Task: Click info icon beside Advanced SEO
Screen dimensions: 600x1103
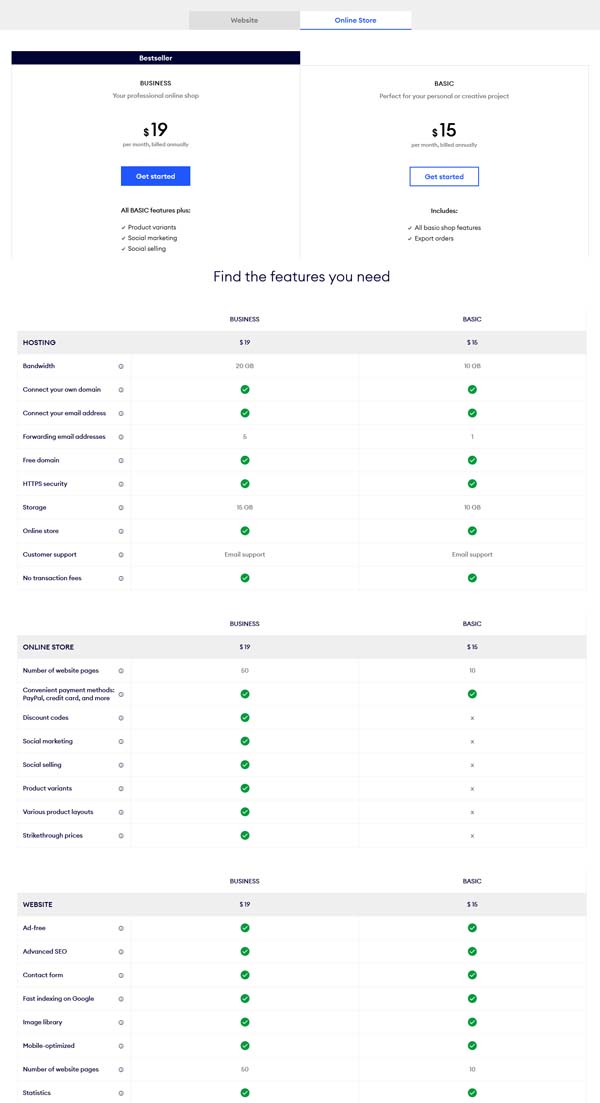Action: (x=121, y=951)
